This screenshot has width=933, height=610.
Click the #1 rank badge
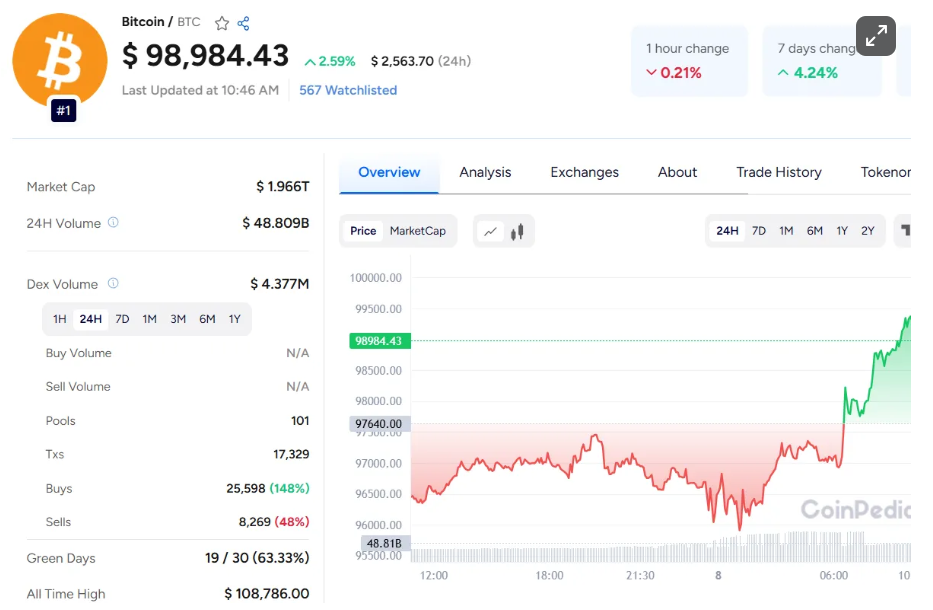[x=64, y=110]
